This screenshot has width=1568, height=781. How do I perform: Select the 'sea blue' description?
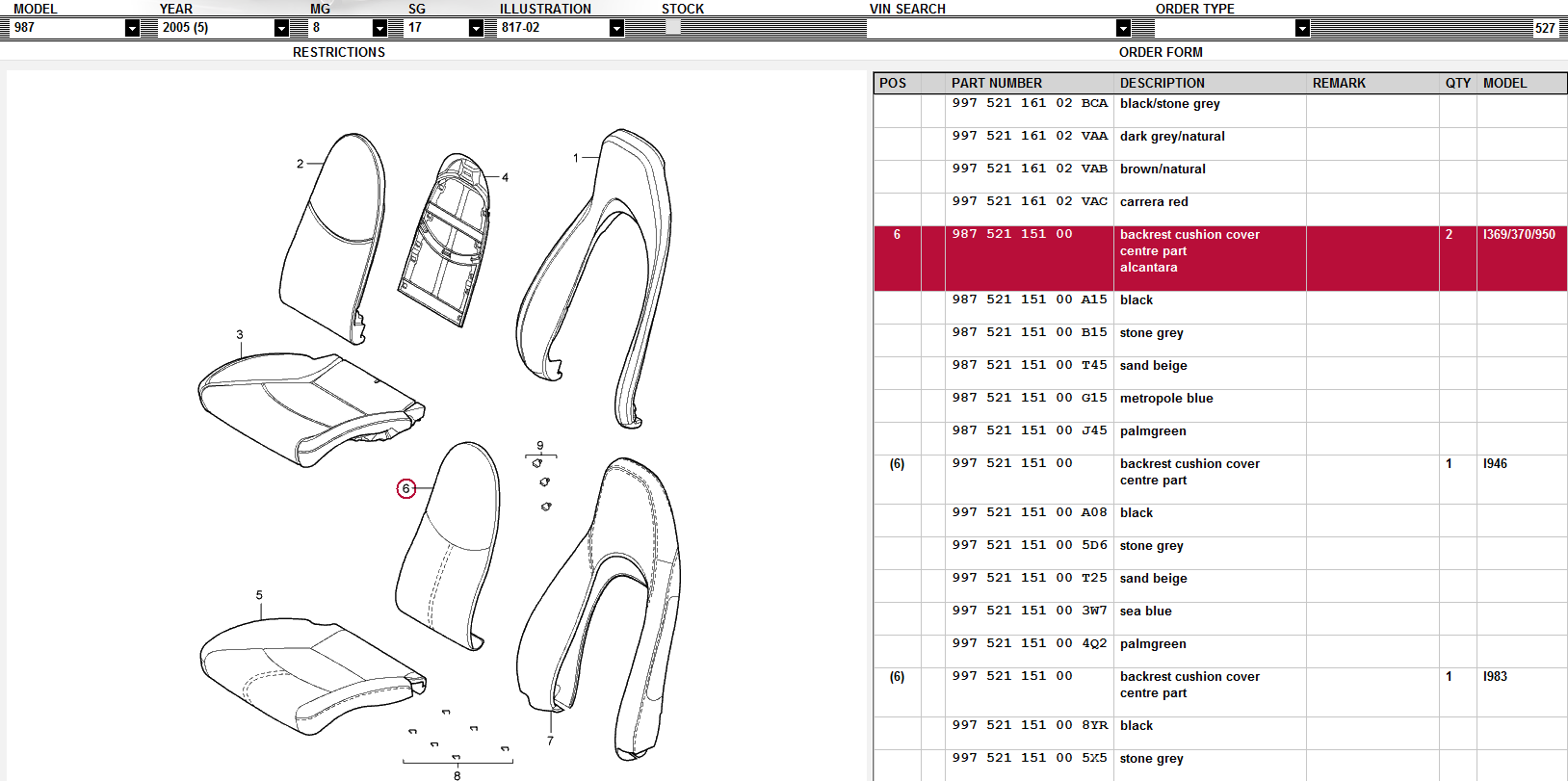(x=1145, y=612)
